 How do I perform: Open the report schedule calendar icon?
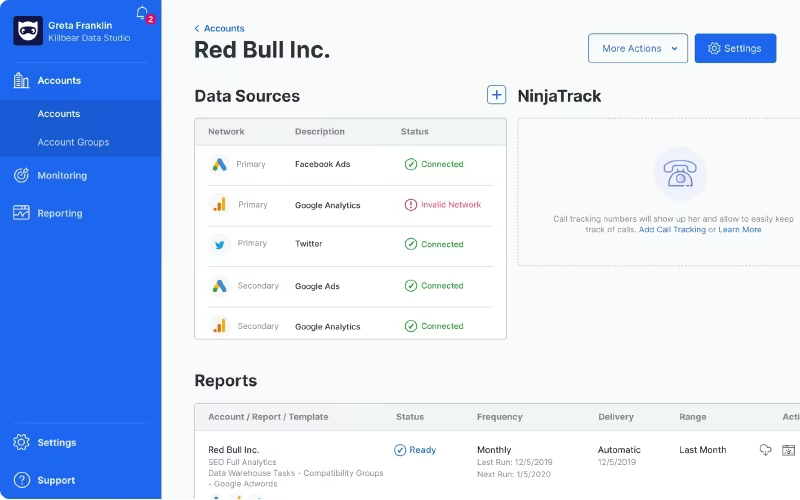[x=788, y=450]
